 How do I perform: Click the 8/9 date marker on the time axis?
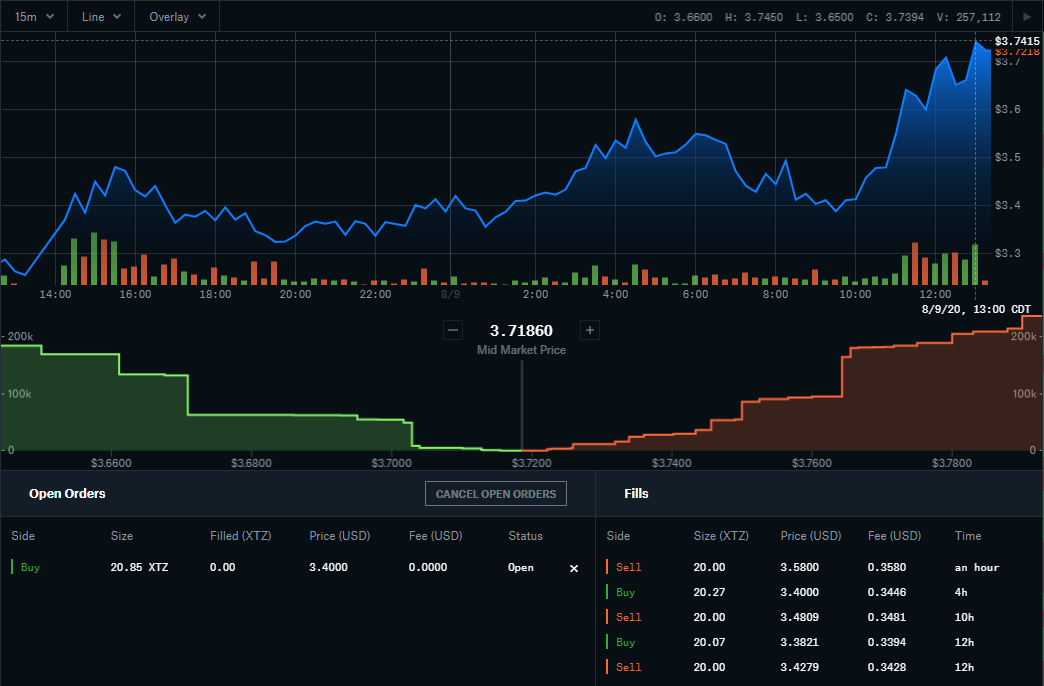pos(450,295)
